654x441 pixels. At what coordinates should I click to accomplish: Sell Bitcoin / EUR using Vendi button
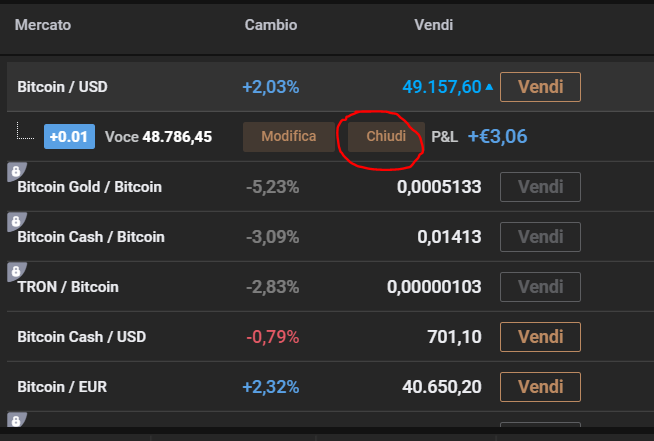540,387
